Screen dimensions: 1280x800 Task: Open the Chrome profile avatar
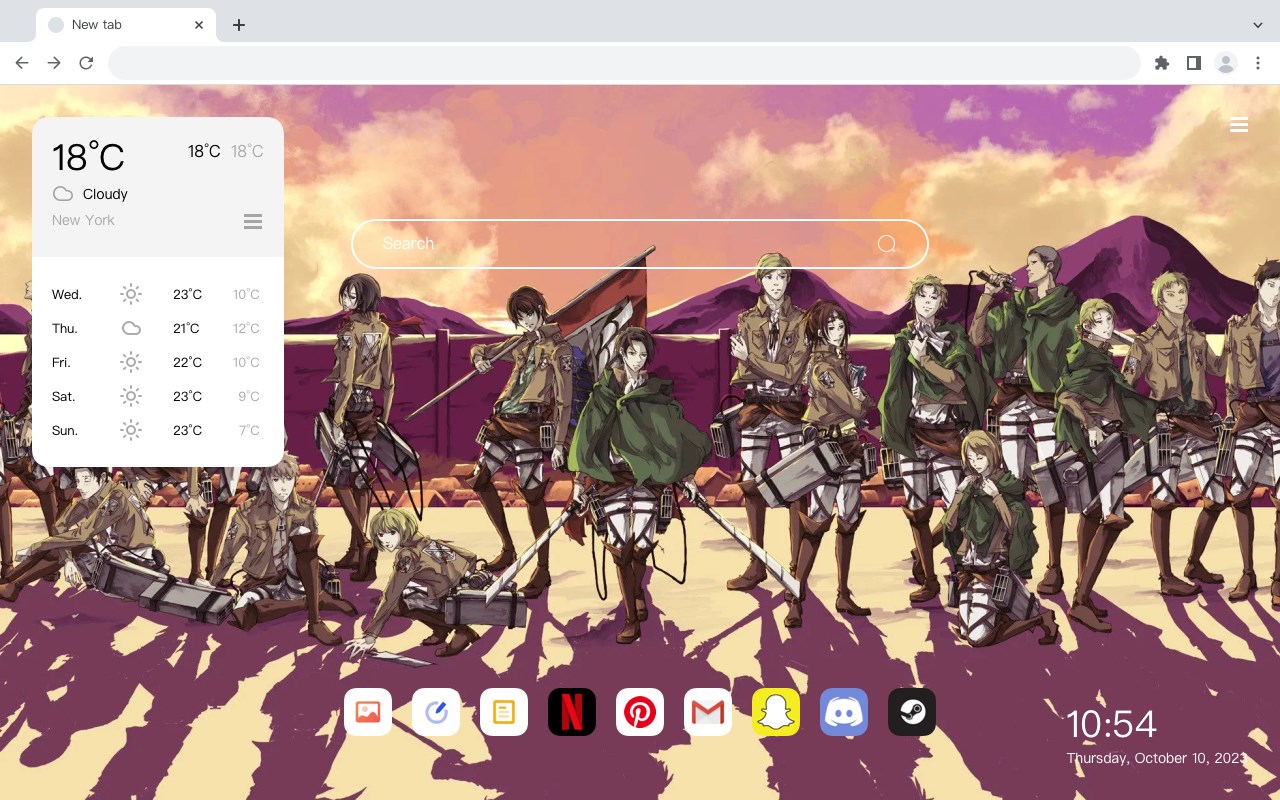click(x=1226, y=63)
